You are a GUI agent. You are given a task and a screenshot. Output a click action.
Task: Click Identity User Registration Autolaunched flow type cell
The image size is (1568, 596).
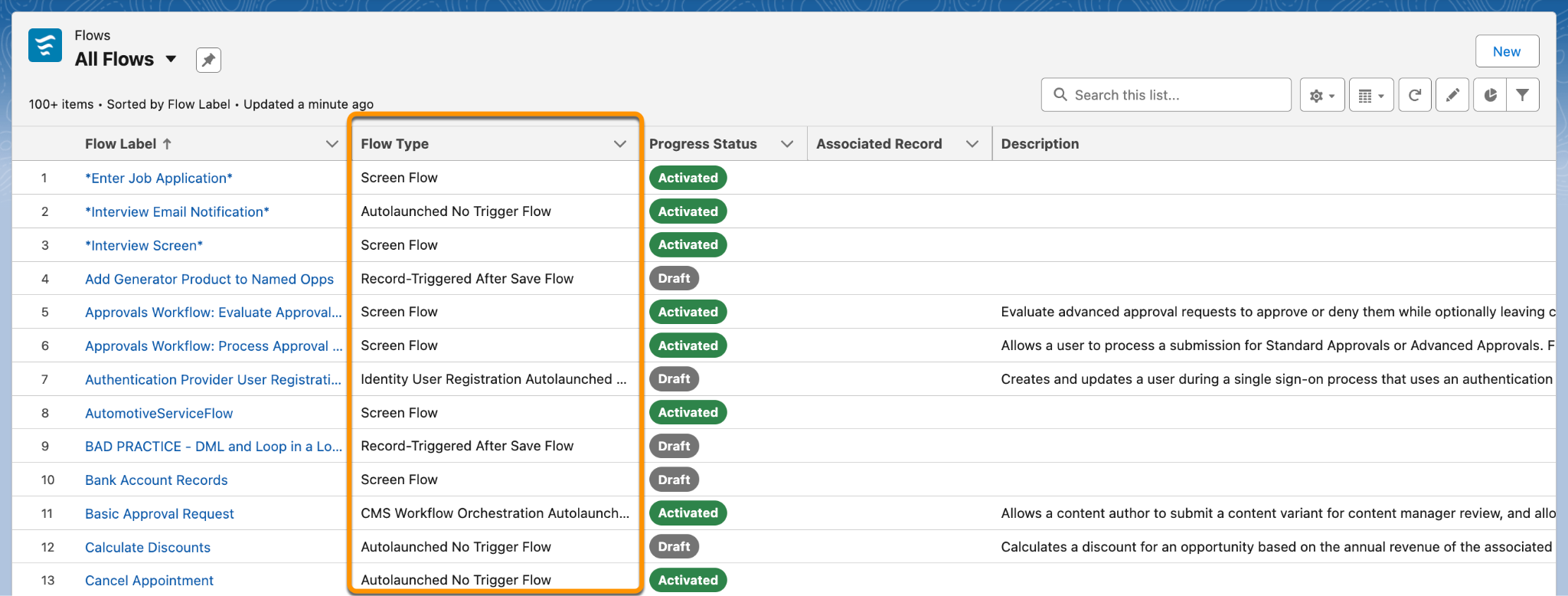[494, 379]
